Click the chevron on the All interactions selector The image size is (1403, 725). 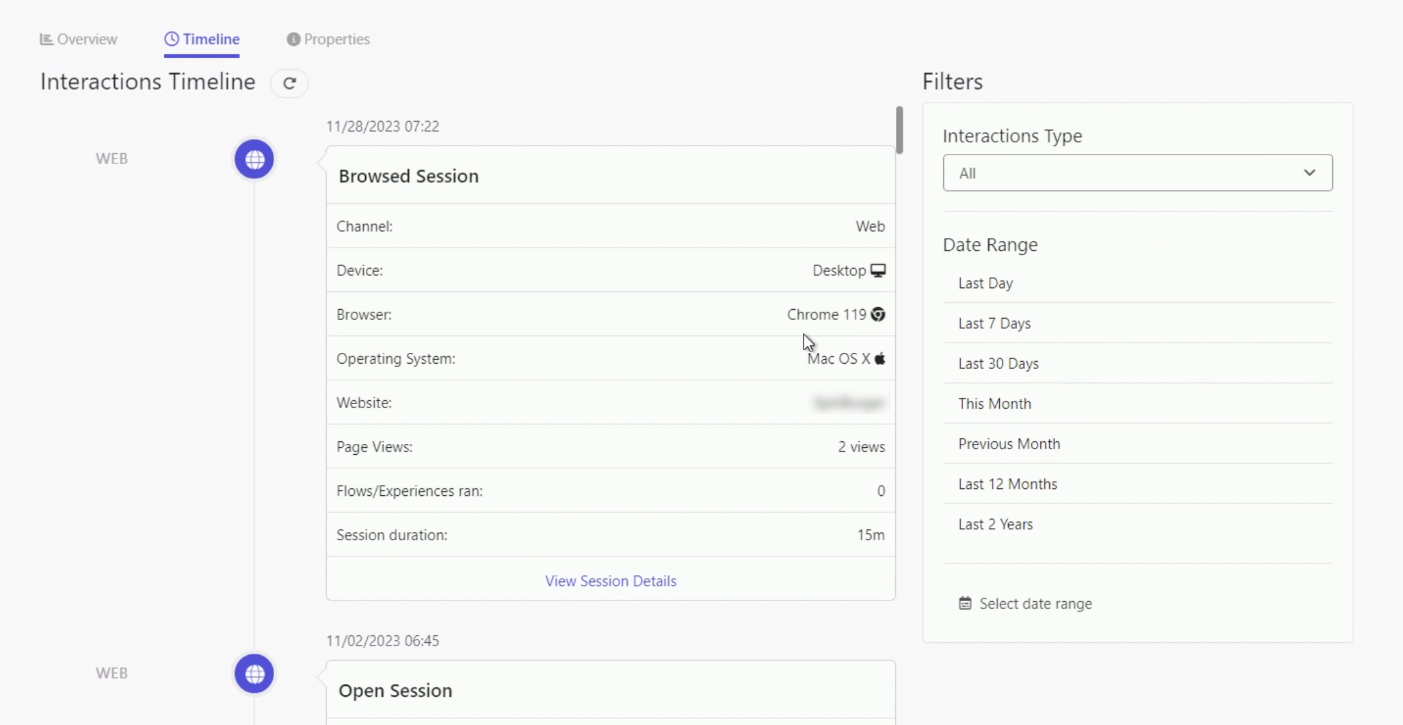click(x=1311, y=172)
